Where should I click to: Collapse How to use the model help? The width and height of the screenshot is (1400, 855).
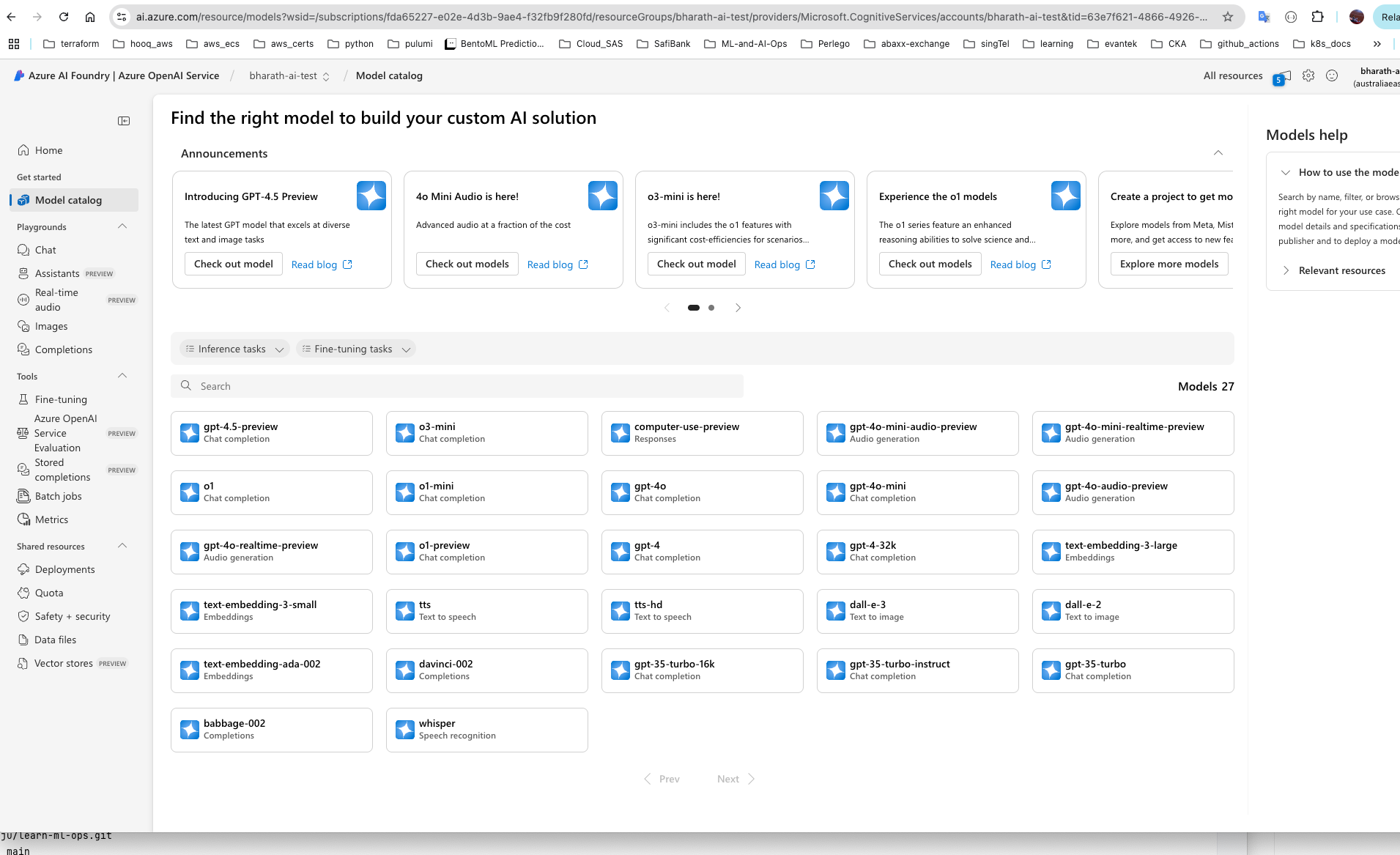click(x=1285, y=172)
